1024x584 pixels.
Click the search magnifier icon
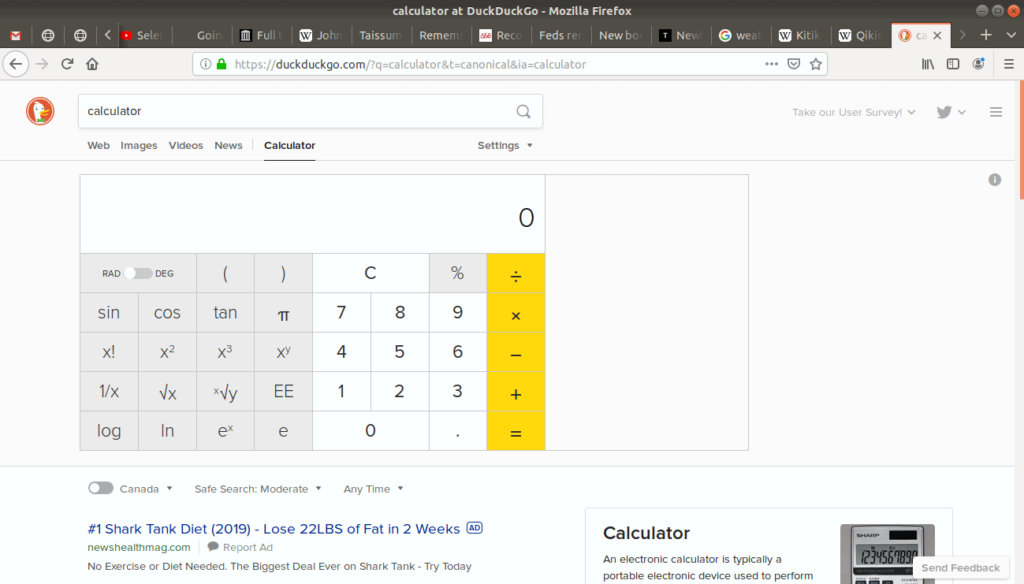[x=523, y=111]
